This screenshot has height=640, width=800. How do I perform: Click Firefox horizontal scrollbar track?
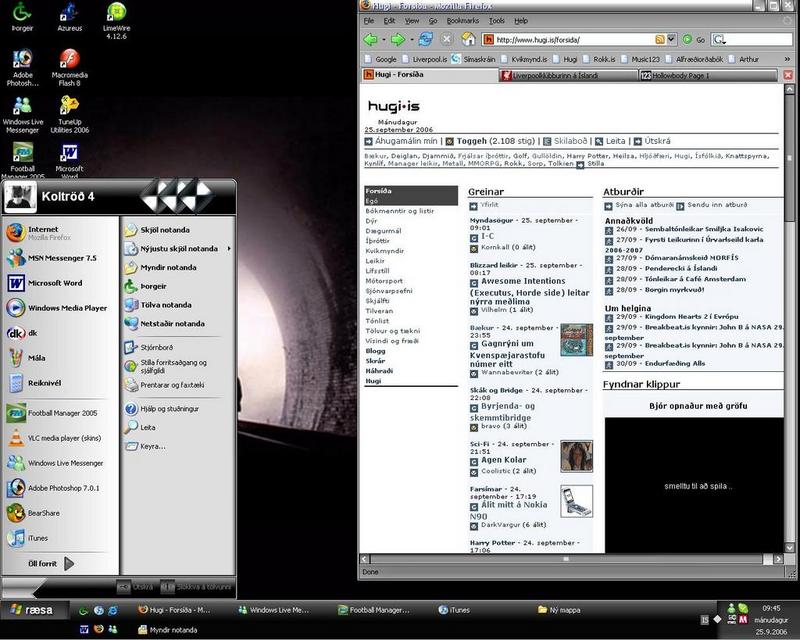pyautogui.click(x=566, y=559)
